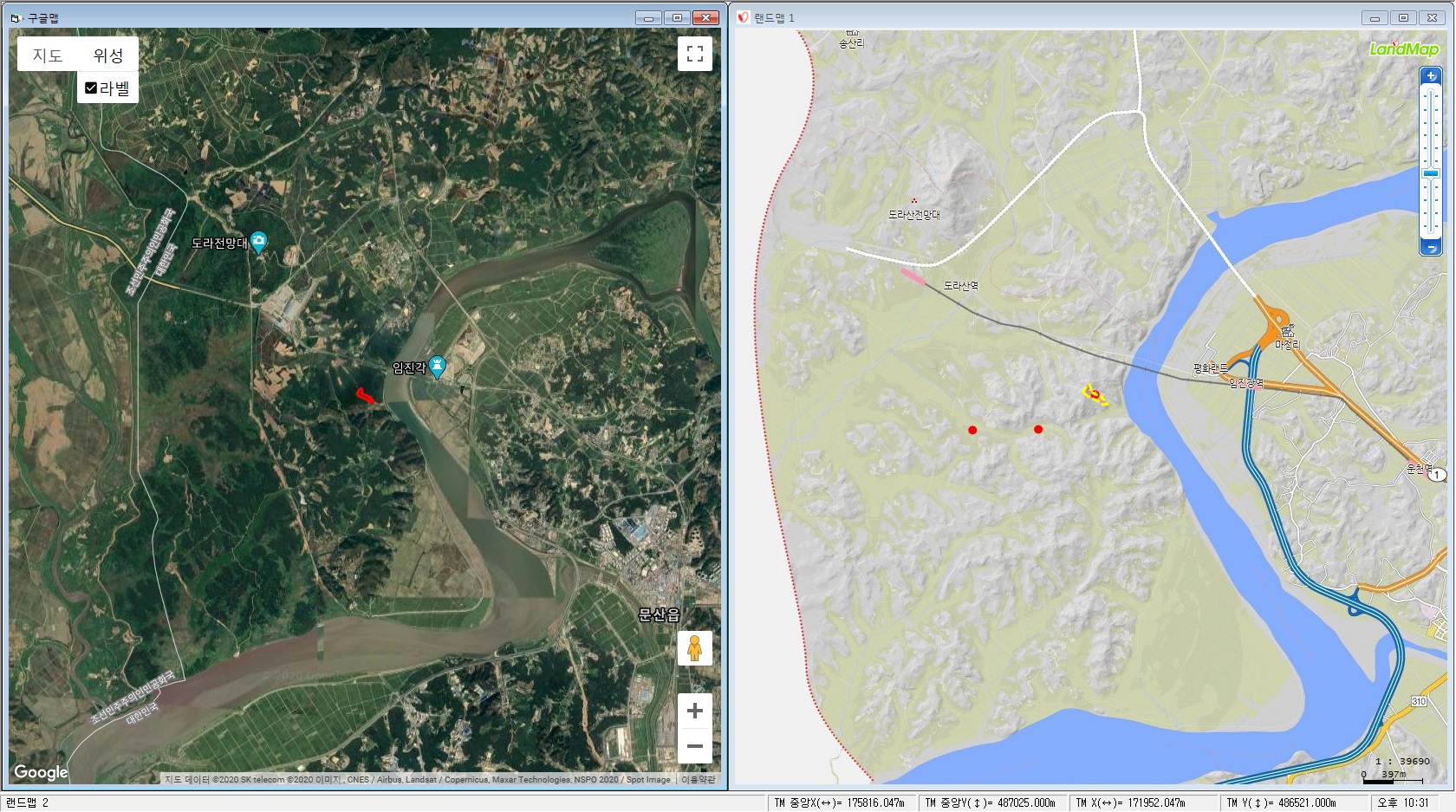Drop the Street View pegman icon
The width and height of the screenshot is (1456, 812).
pyautogui.click(x=694, y=648)
